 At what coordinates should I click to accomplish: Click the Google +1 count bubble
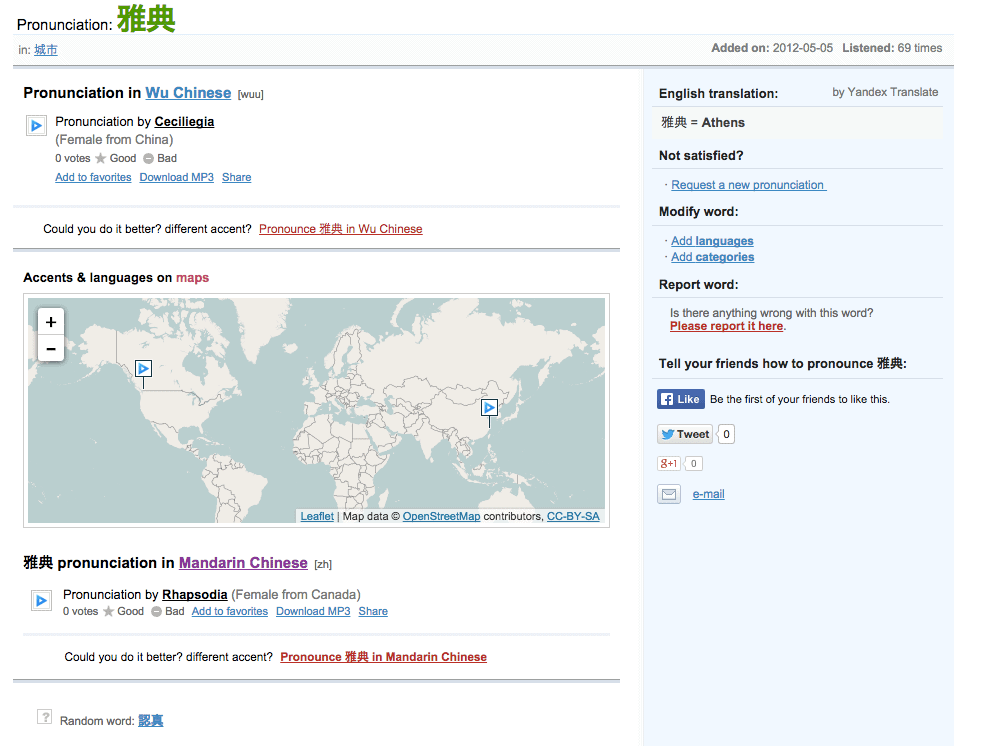tap(694, 463)
